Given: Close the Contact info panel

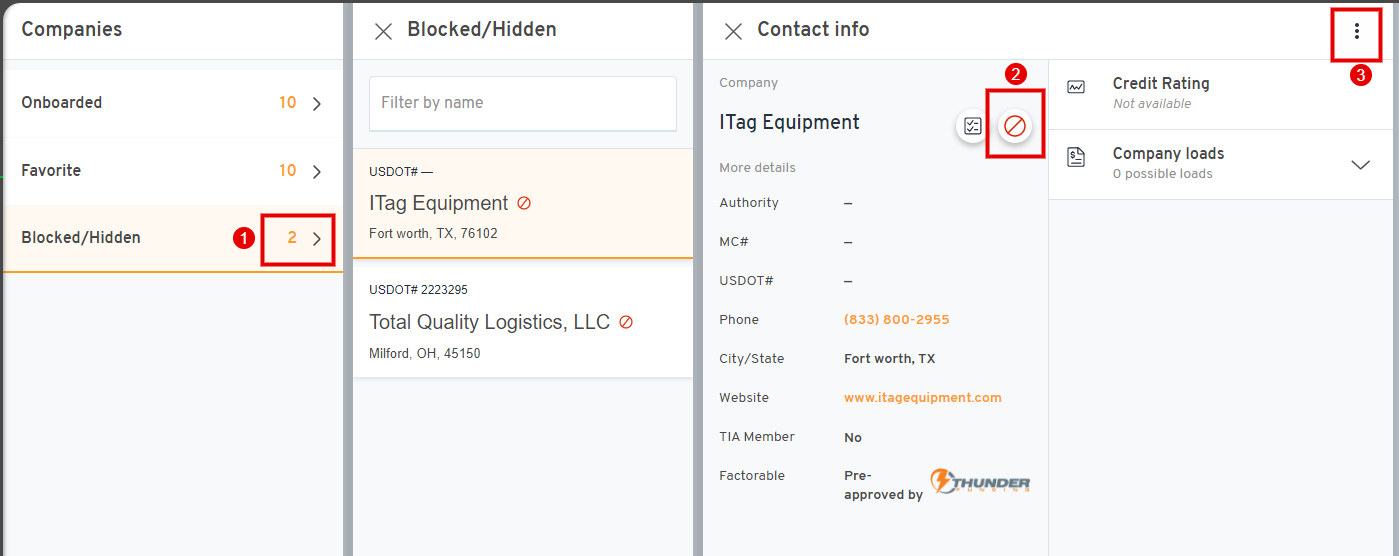Looking at the screenshot, I should point(733,31).
